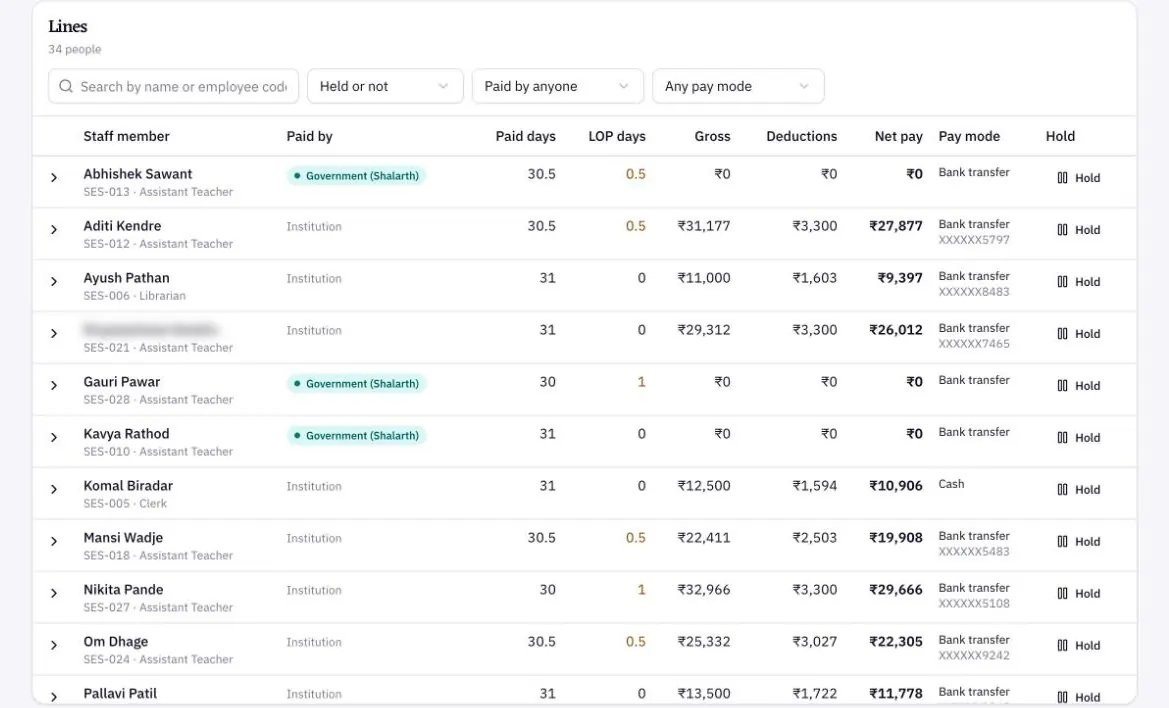Hold payment for Om Dhage
This screenshot has width=1169, height=708.
pos(1078,645)
